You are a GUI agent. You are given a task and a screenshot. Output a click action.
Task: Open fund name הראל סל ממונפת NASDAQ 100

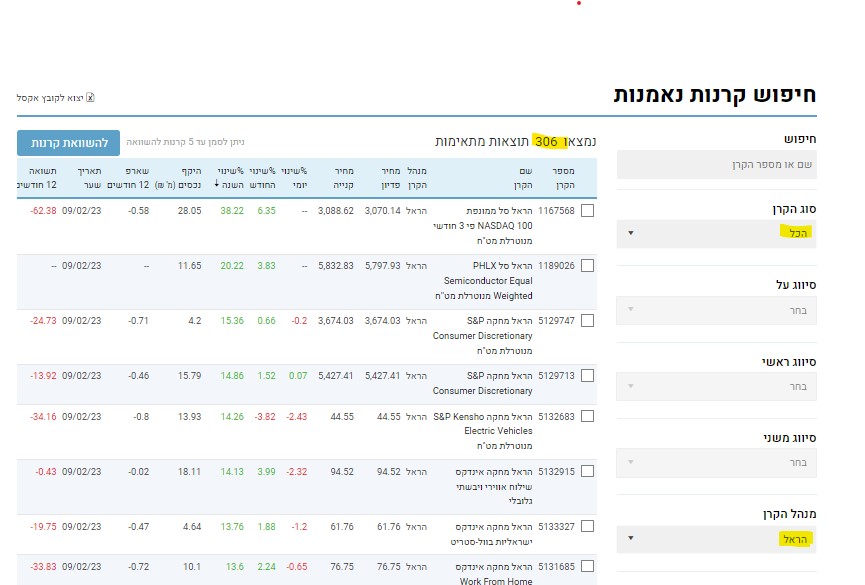coord(483,226)
